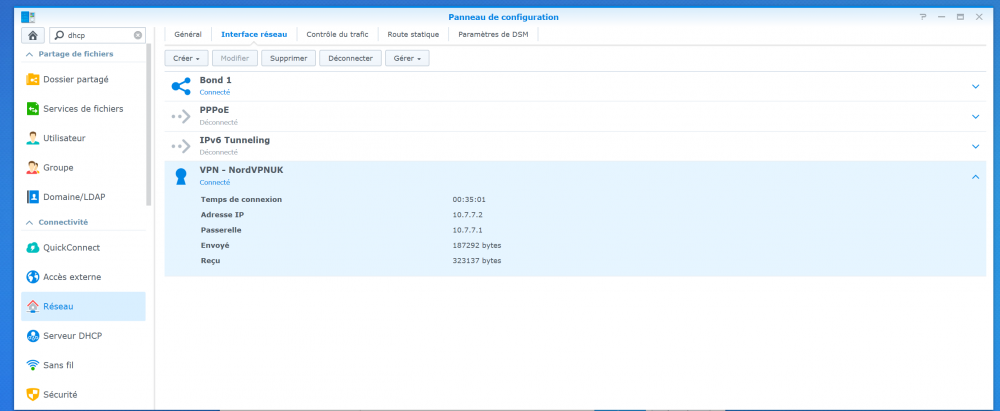Collapse the Partage de fichiers section
This screenshot has height=411, width=1000.
[x=29, y=54]
